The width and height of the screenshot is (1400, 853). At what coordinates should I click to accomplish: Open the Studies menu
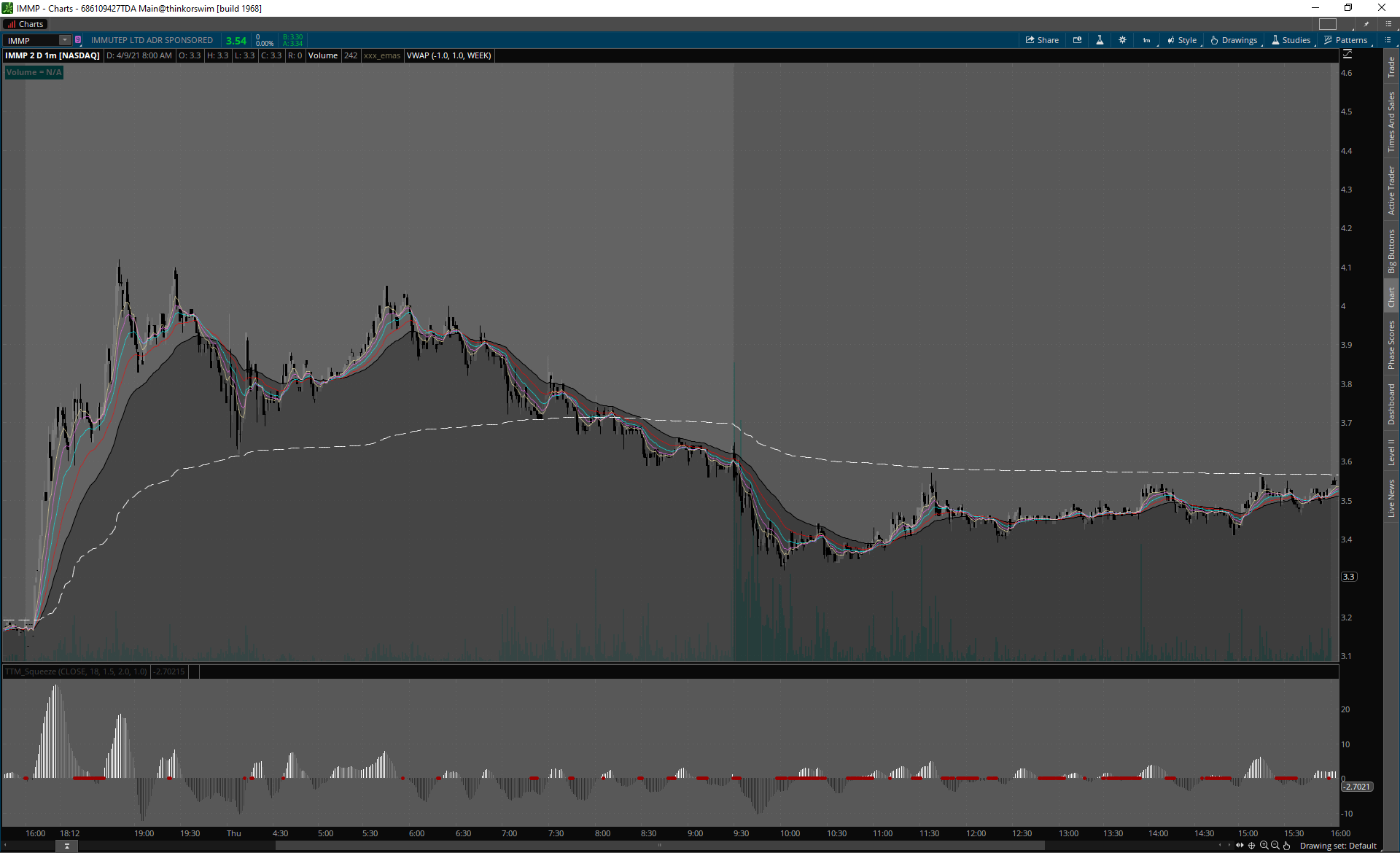click(1291, 40)
